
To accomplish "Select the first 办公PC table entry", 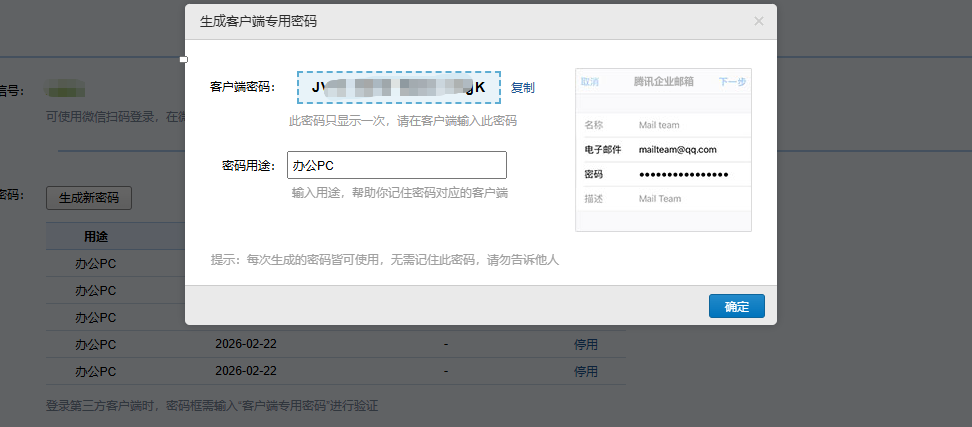I will 96,264.
